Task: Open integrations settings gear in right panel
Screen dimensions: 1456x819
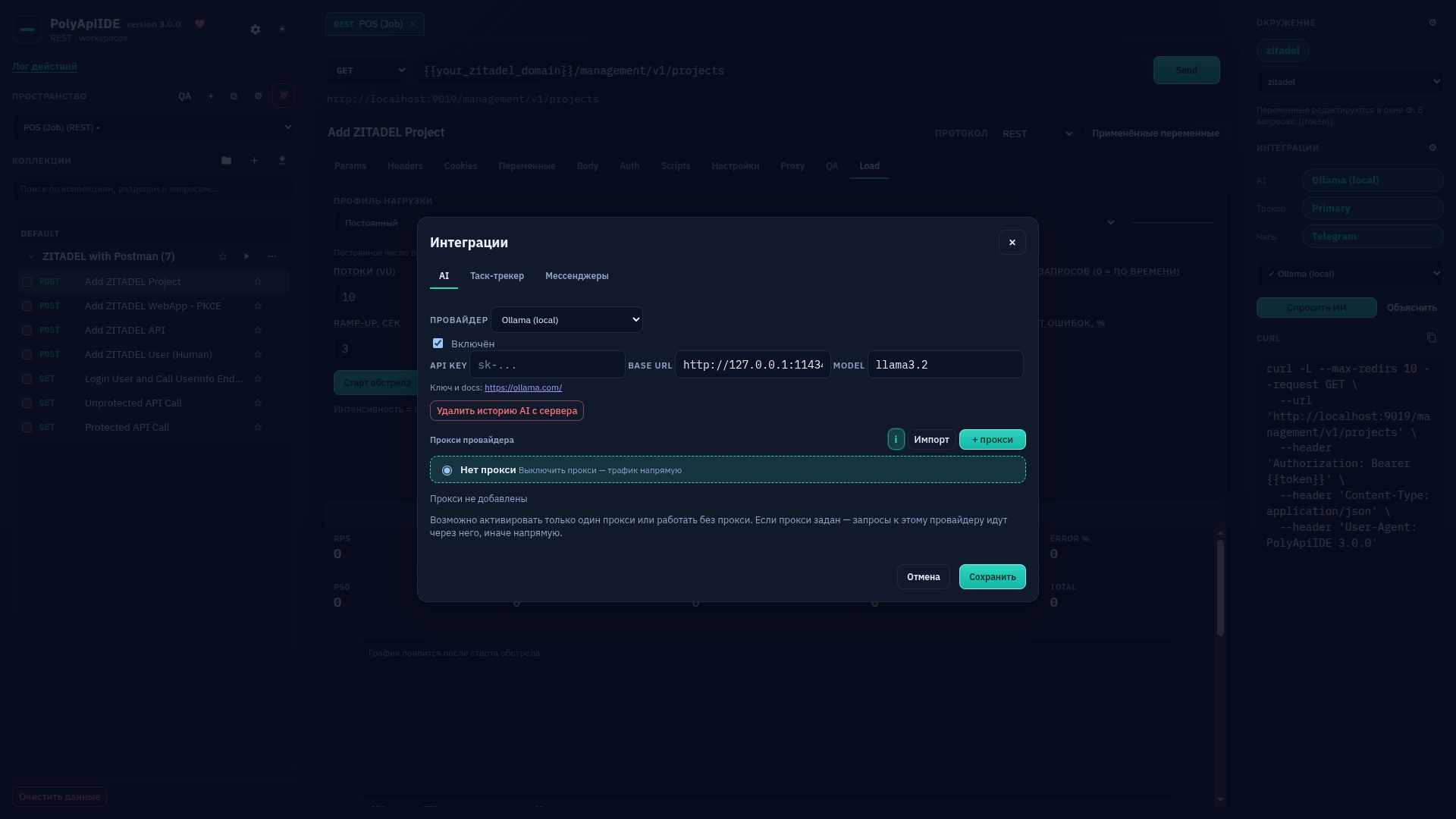Action: pyautogui.click(x=1432, y=148)
